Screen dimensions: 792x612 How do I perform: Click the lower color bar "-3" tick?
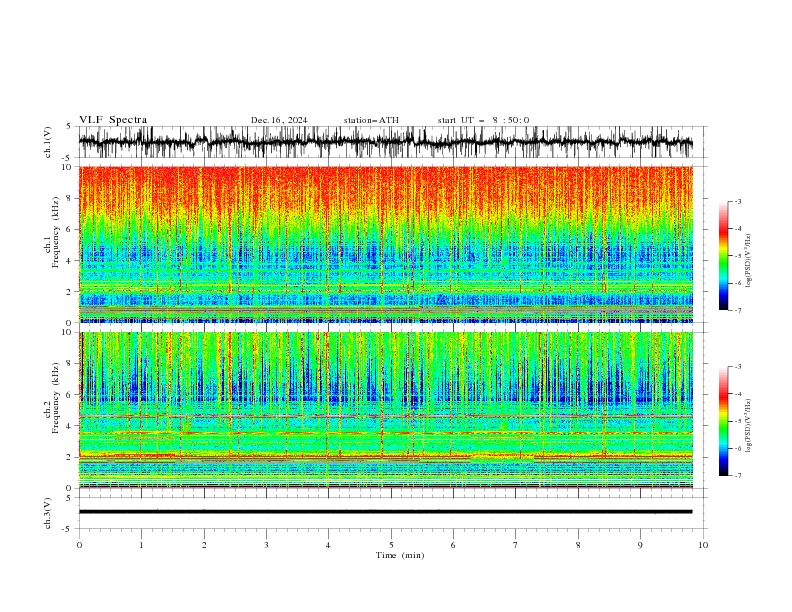point(737,367)
